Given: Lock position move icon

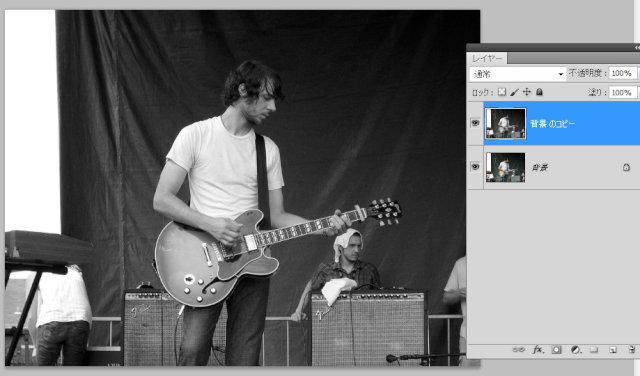Looking at the screenshot, I should (527, 92).
